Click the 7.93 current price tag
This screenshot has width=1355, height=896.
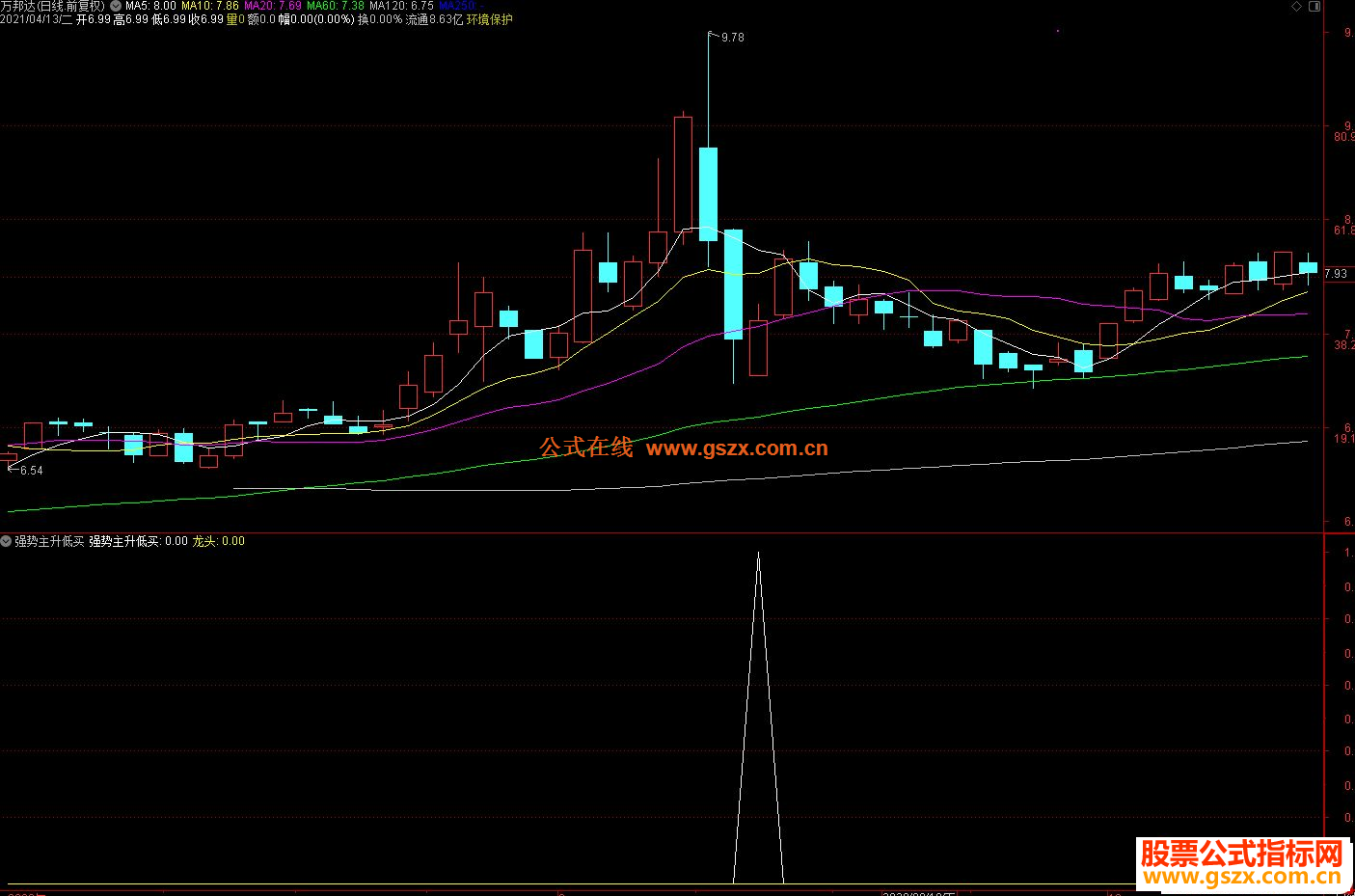pyautogui.click(x=1336, y=274)
